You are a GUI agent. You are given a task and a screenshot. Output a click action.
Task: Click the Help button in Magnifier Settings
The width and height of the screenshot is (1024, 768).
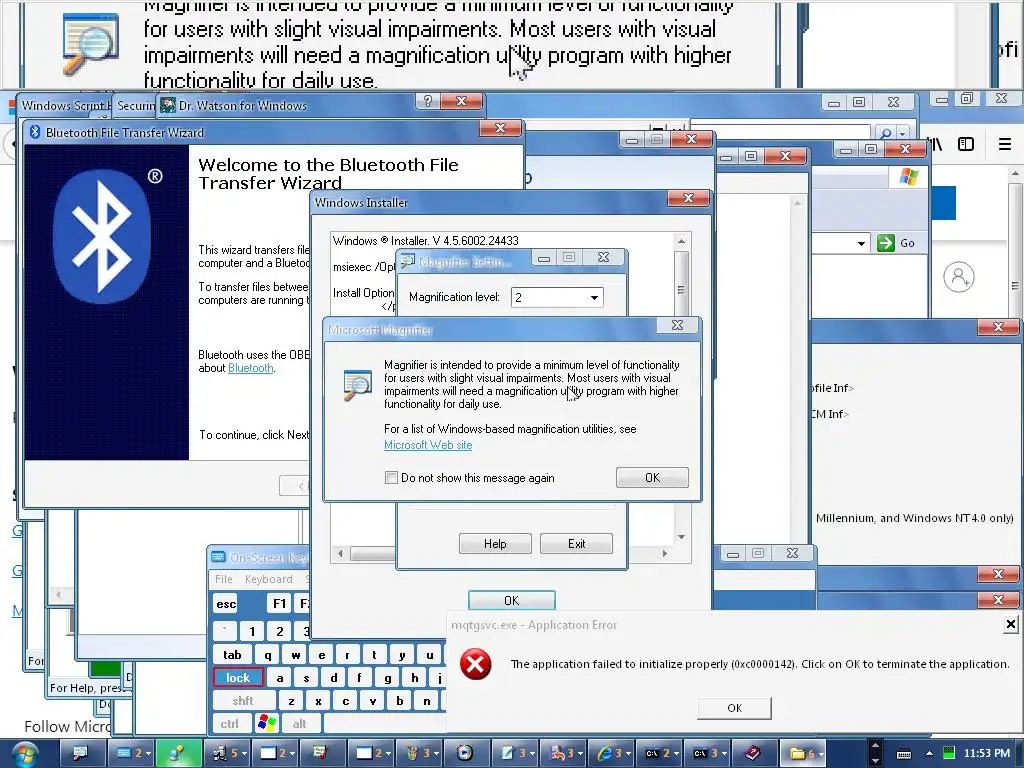click(x=495, y=543)
